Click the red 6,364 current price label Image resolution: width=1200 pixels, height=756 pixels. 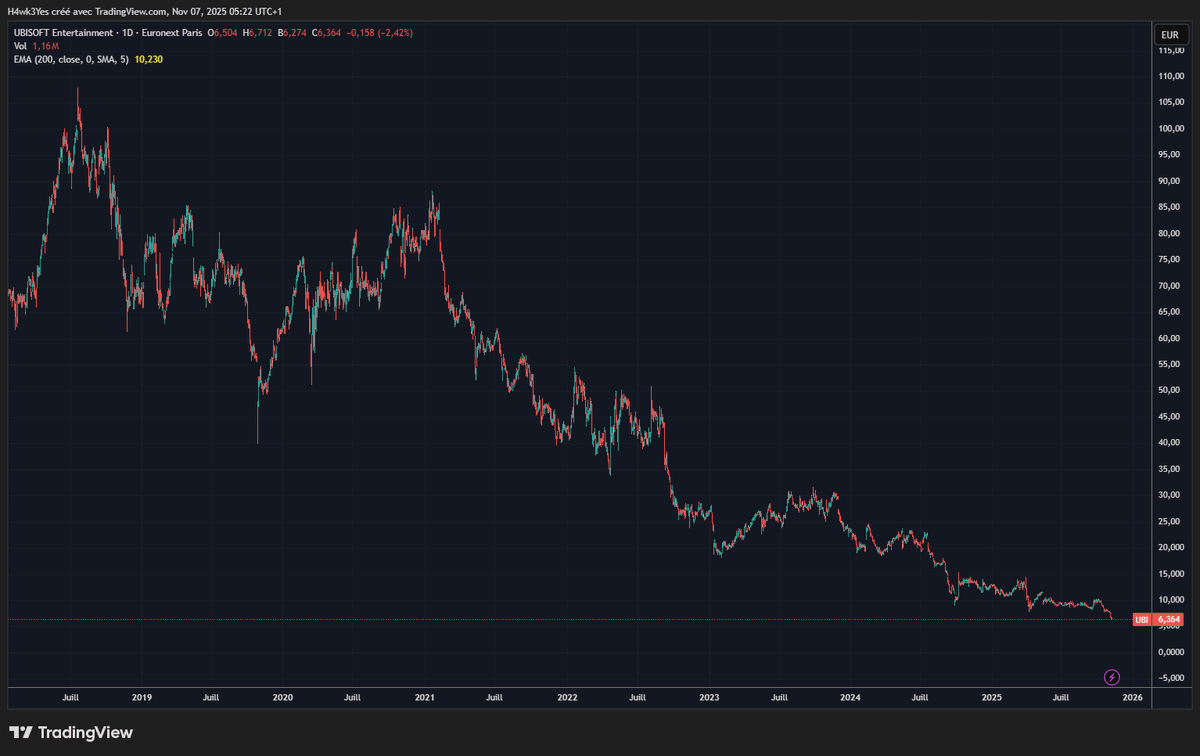[1168, 620]
